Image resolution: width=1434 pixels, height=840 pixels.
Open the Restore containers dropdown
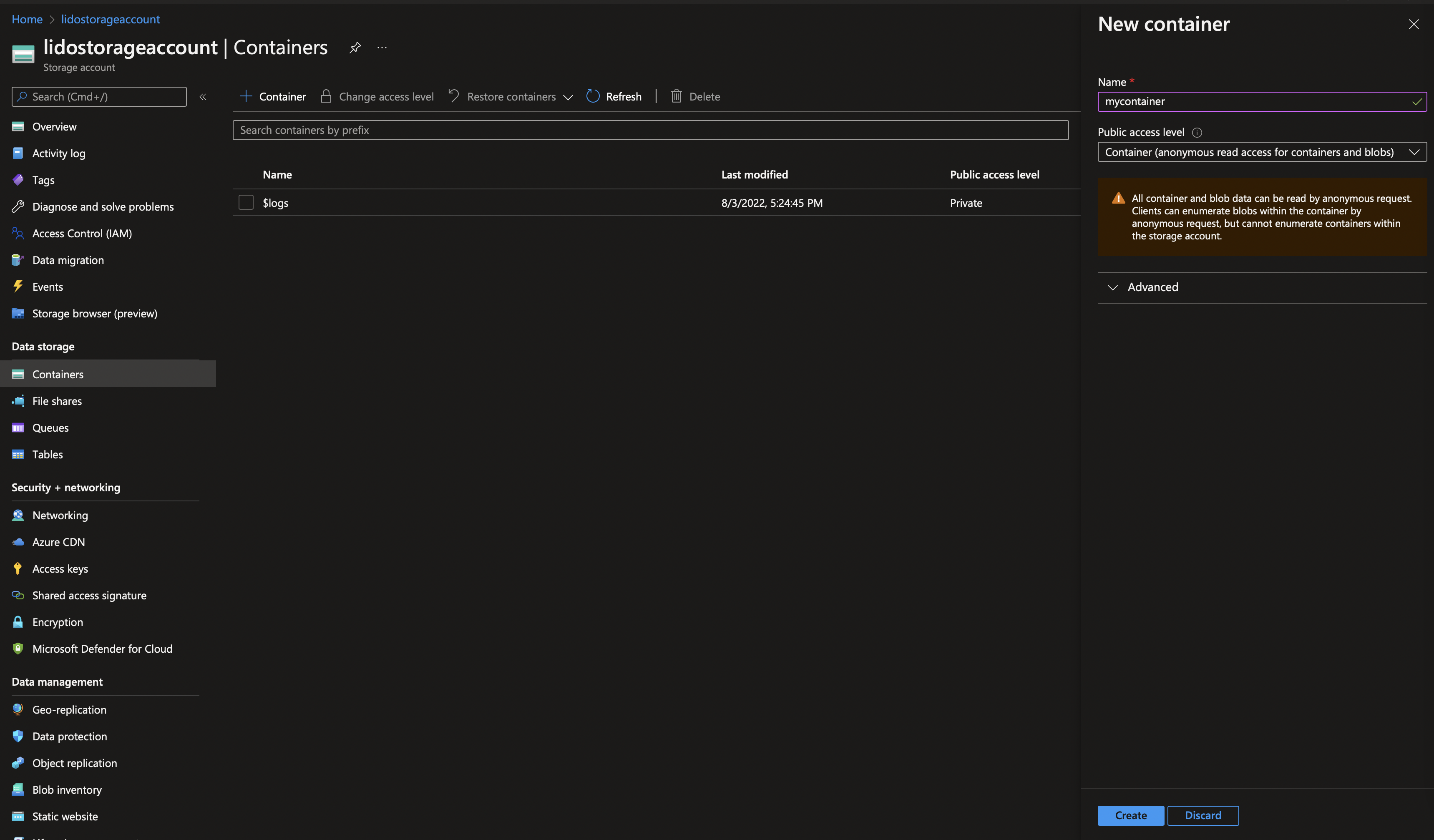511,96
